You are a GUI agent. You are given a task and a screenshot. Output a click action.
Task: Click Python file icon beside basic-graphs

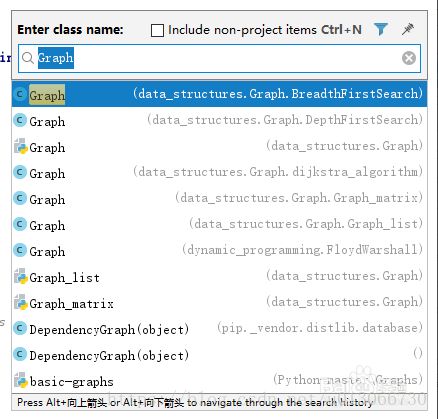pos(20,380)
